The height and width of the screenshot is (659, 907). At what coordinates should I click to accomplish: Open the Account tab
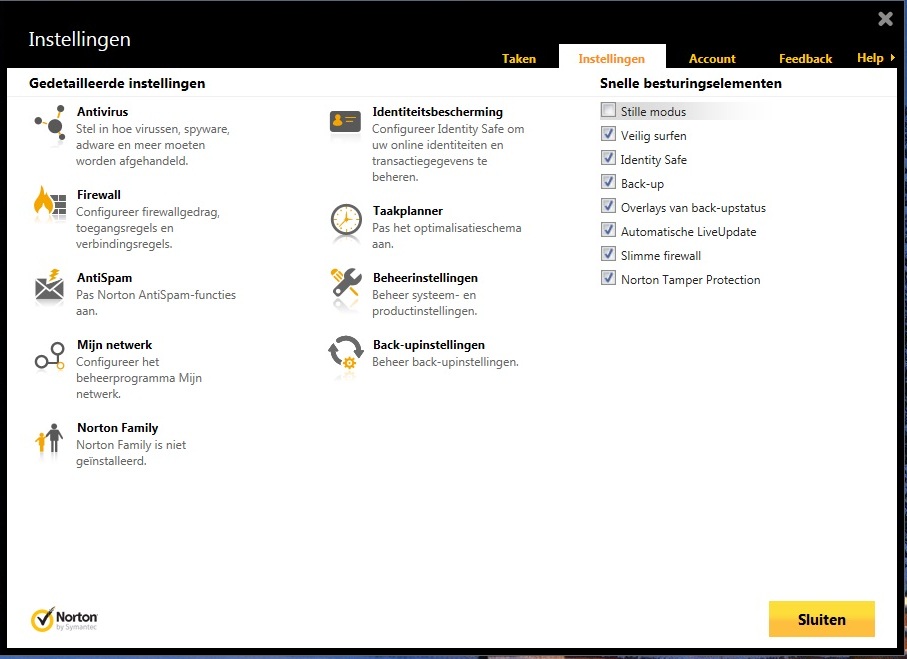712,58
